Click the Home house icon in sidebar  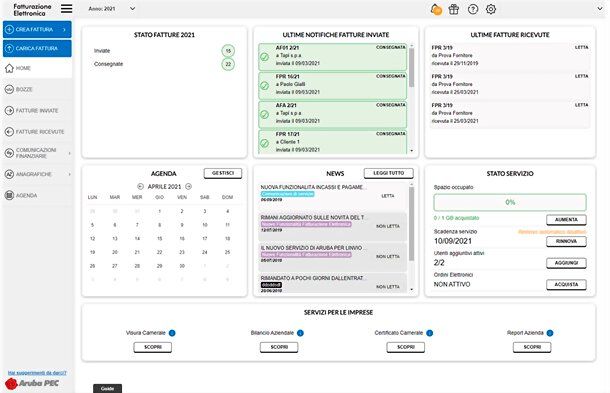click(9, 68)
